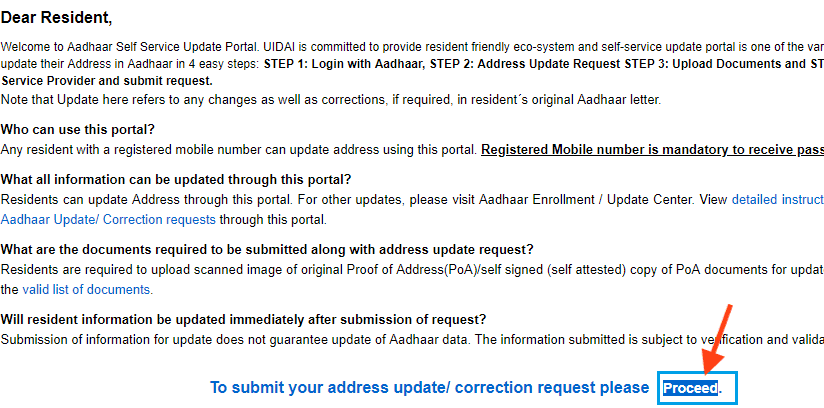Click 'What all information can be updated' heading

(x=176, y=179)
